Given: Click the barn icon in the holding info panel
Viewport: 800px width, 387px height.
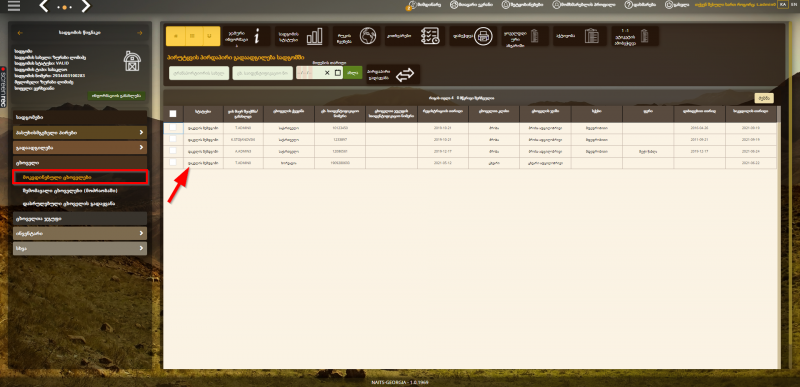Looking at the screenshot, I should tap(132, 60).
